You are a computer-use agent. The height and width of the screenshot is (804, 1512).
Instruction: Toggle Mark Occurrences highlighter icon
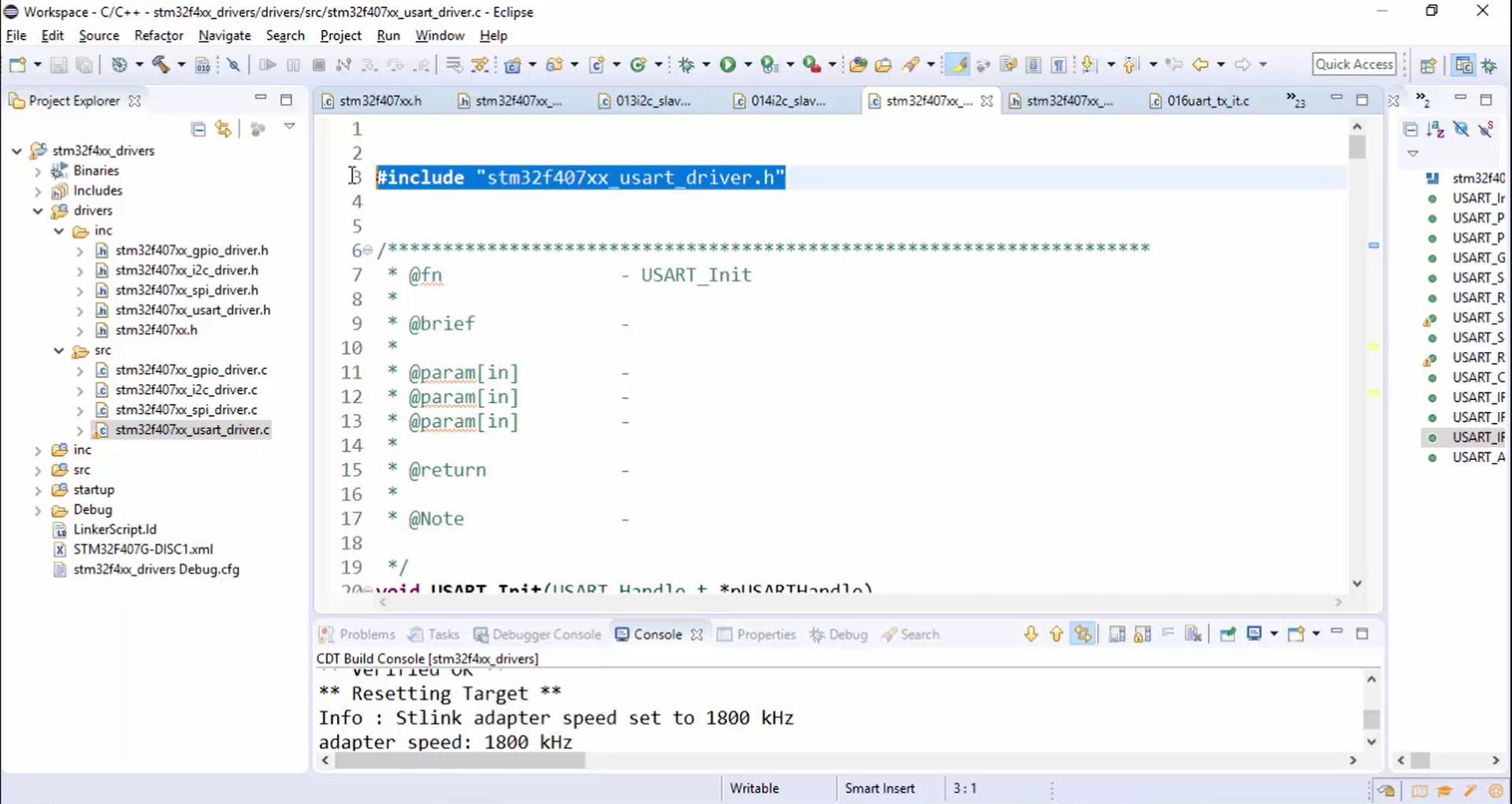pos(957,65)
